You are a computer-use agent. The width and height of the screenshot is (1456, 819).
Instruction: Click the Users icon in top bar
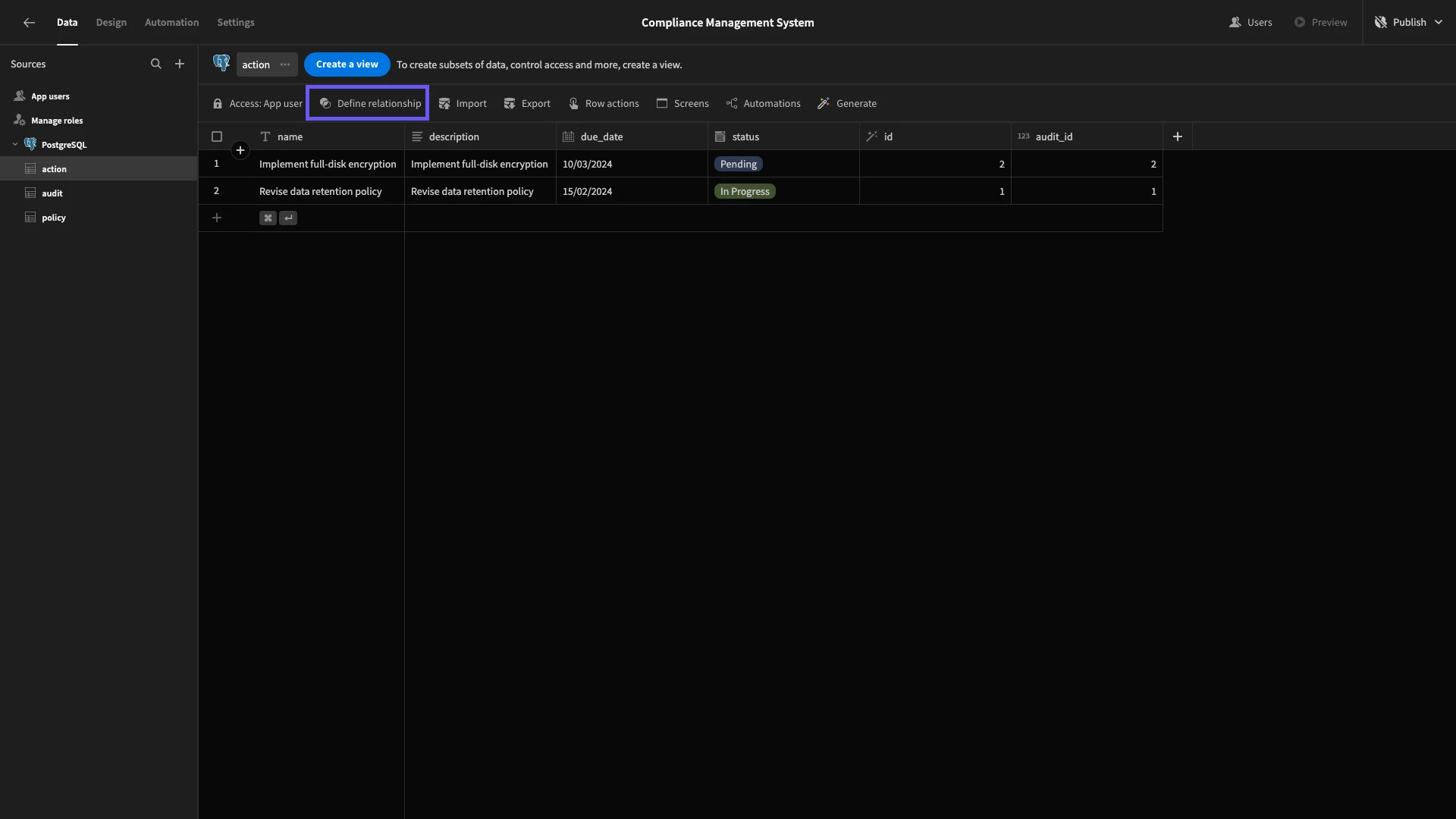pos(1235,23)
